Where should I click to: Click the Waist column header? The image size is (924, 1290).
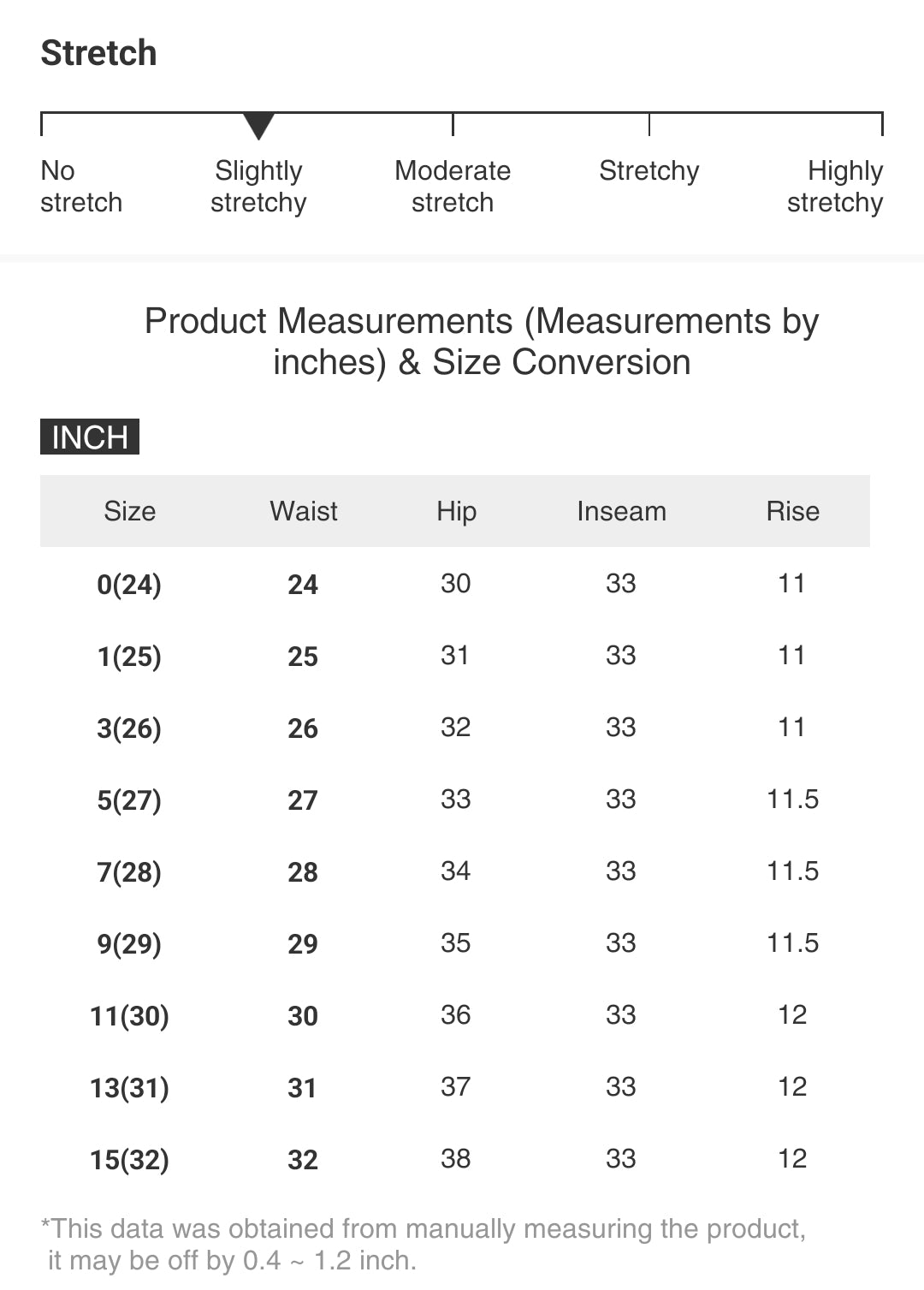pos(304,511)
